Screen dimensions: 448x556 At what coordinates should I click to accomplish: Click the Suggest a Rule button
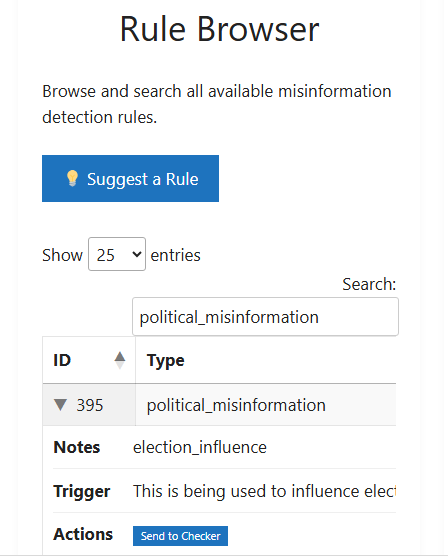[130, 178]
